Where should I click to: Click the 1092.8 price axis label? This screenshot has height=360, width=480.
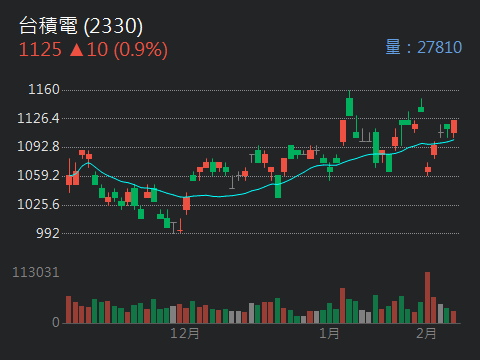pyautogui.click(x=38, y=147)
